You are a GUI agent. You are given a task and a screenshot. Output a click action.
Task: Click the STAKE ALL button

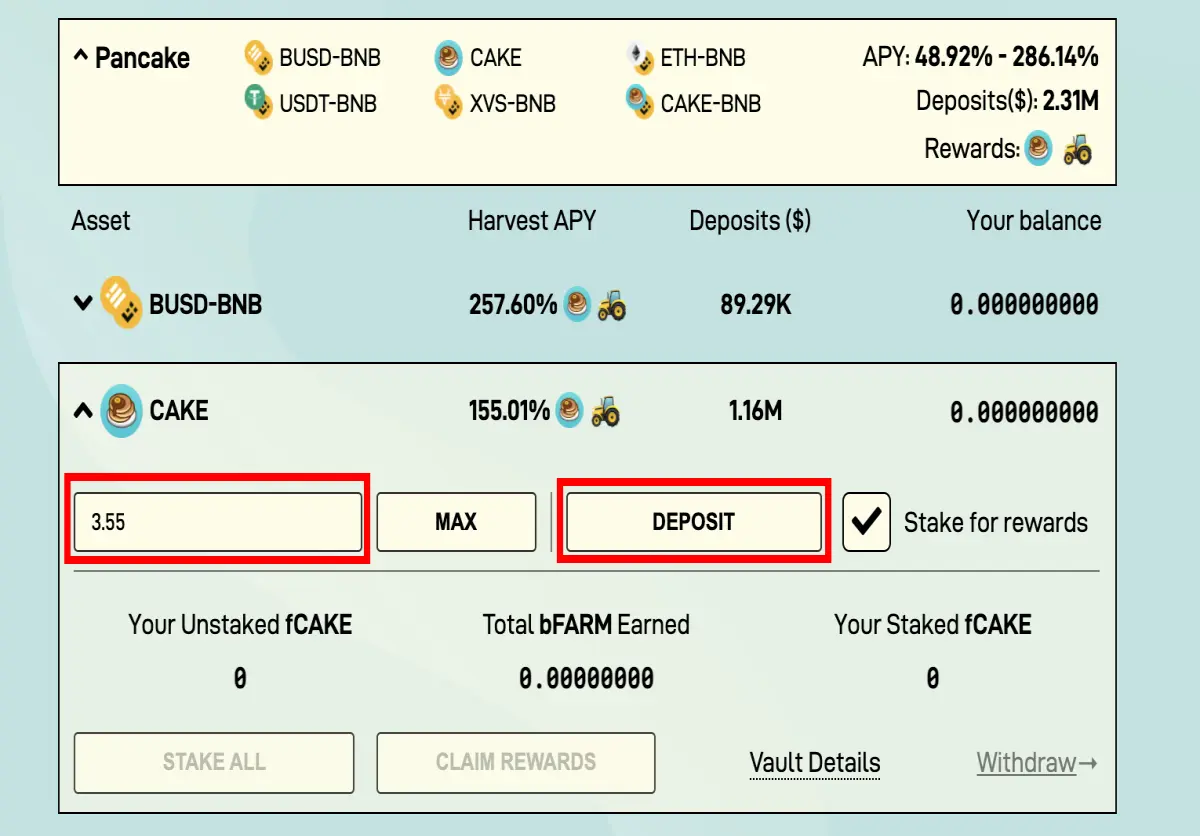click(x=214, y=762)
